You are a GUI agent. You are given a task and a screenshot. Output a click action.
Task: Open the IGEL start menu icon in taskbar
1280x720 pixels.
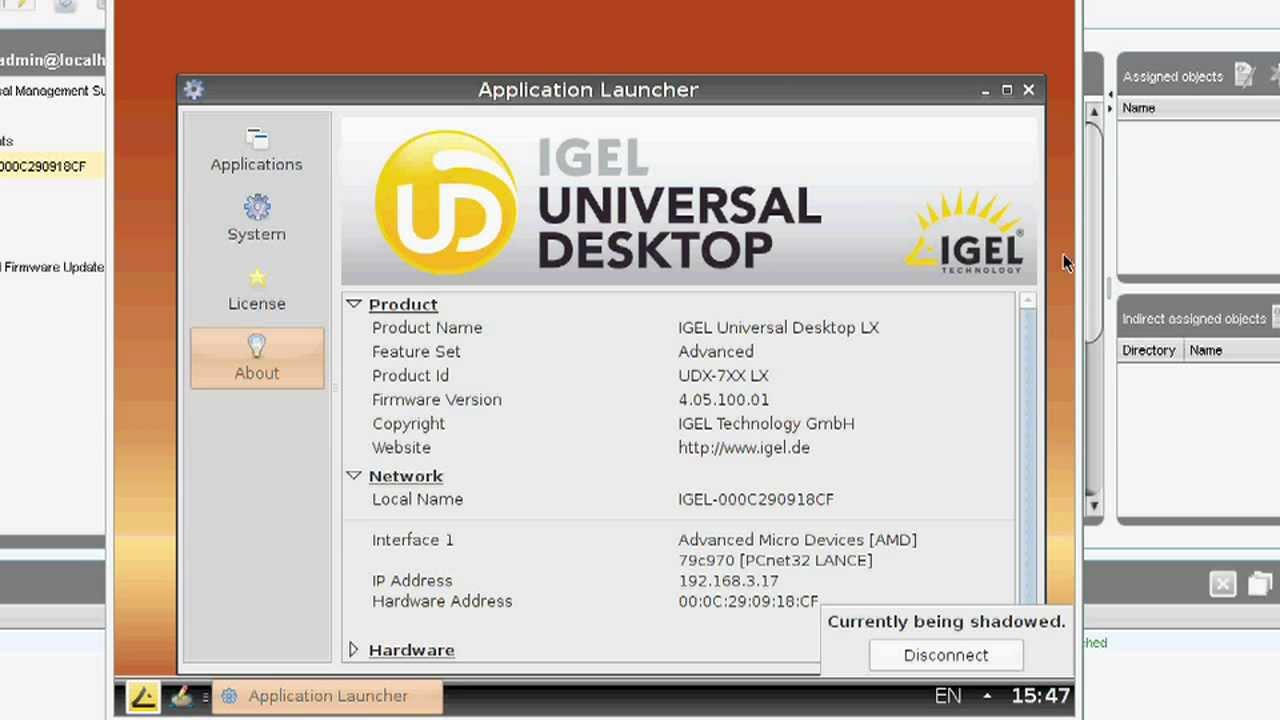click(143, 696)
